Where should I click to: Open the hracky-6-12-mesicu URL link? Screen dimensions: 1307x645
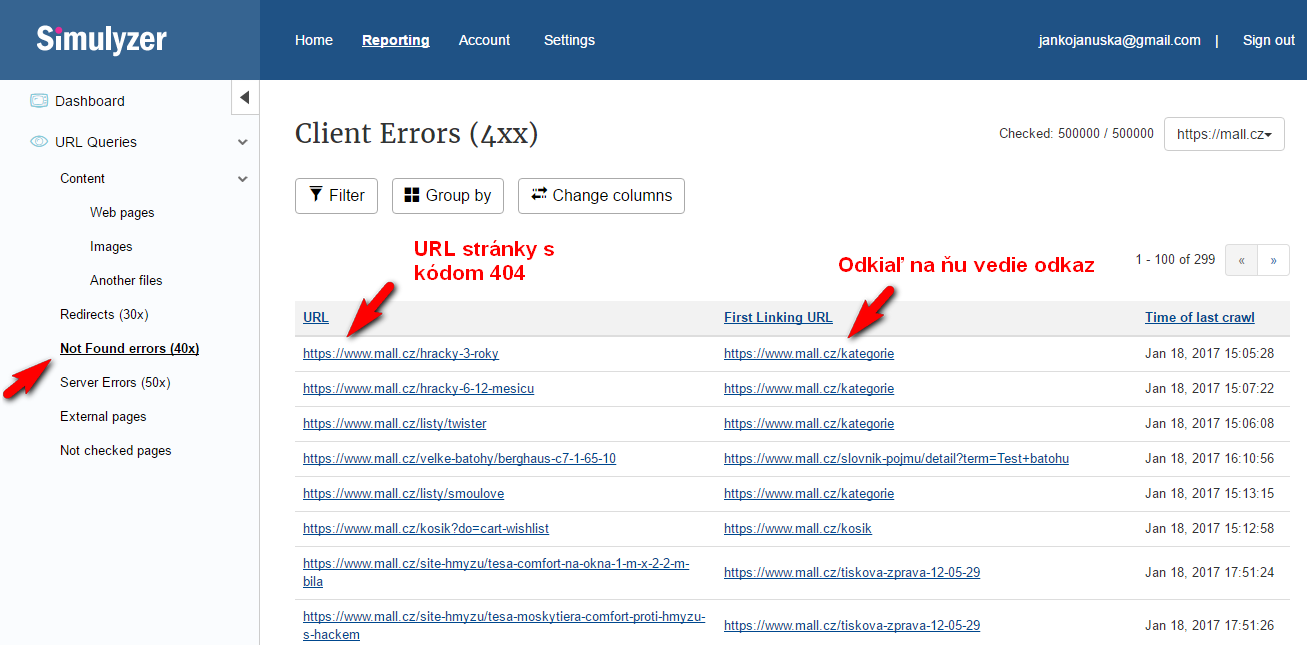pos(418,388)
